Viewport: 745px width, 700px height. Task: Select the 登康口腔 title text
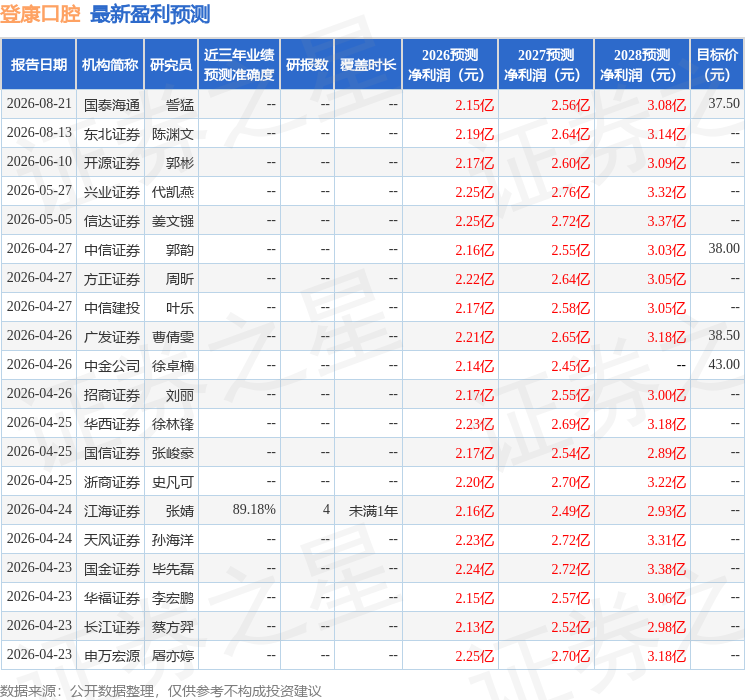point(40,14)
